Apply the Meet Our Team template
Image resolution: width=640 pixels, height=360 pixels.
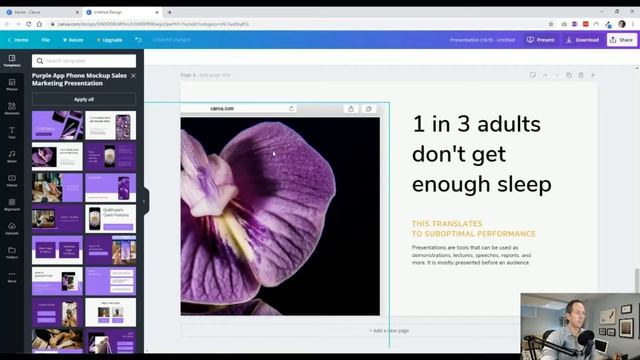point(111,313)
